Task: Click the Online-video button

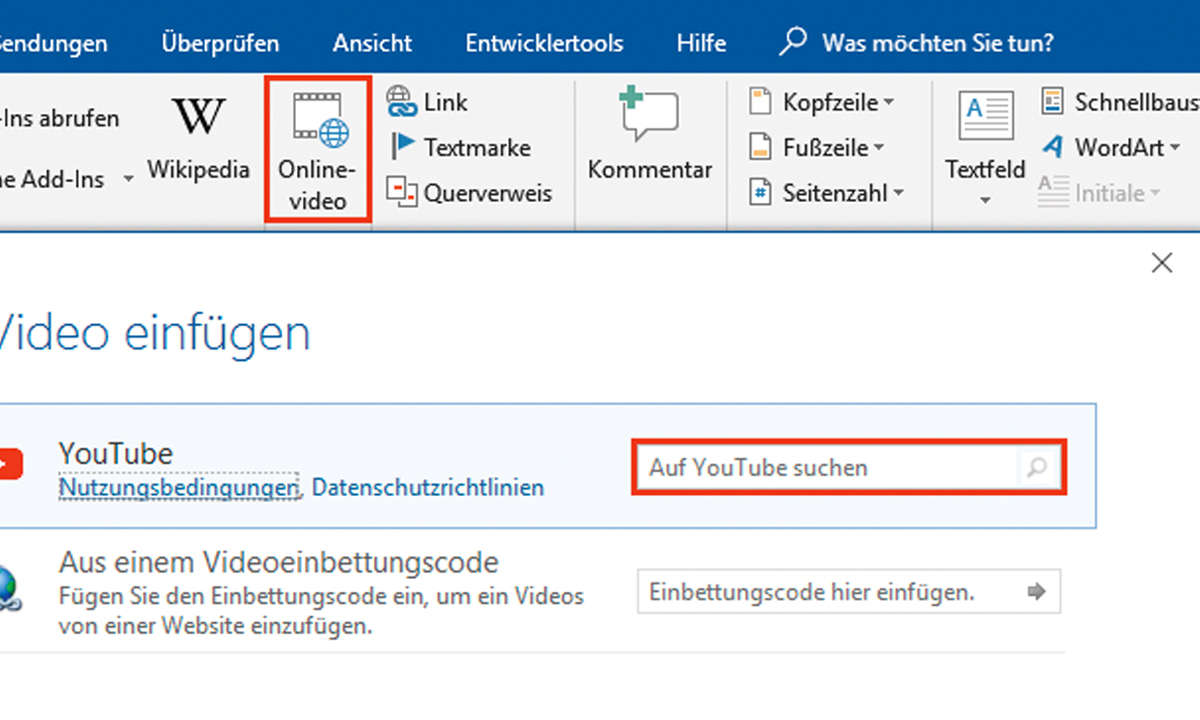Action: 318,150
